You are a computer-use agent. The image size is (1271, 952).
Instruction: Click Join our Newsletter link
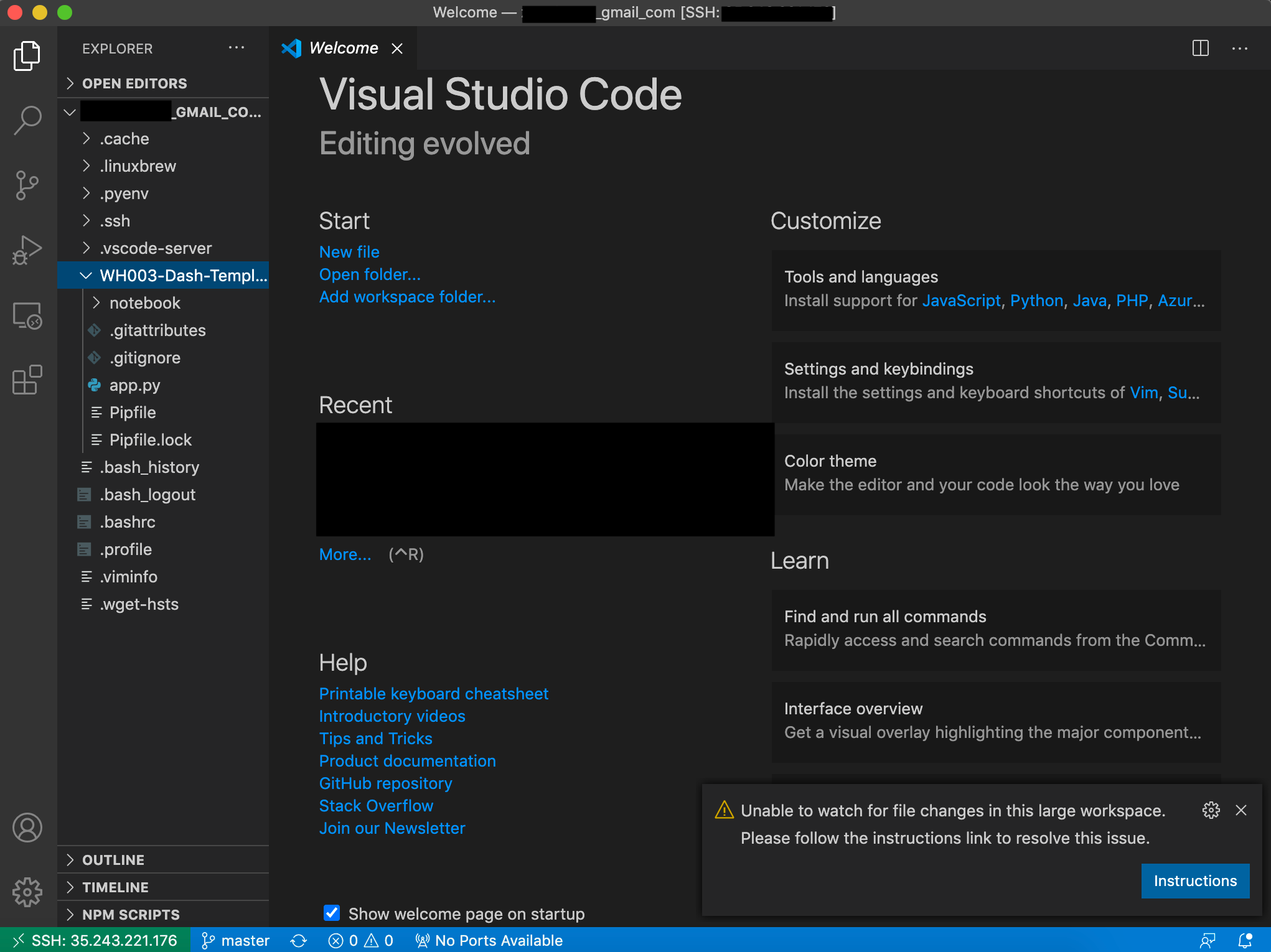pyautogui.click(x=392, y=828)
